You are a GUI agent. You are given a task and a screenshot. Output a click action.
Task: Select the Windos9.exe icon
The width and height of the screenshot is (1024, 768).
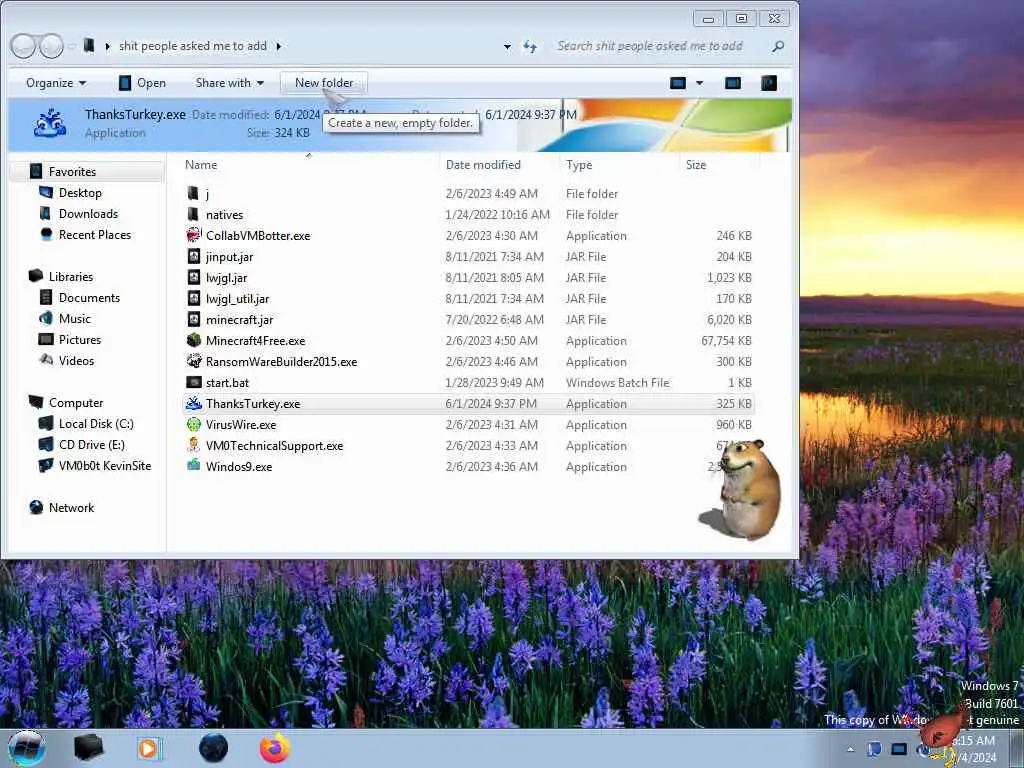pyautogui.click(x=193, y=466)
